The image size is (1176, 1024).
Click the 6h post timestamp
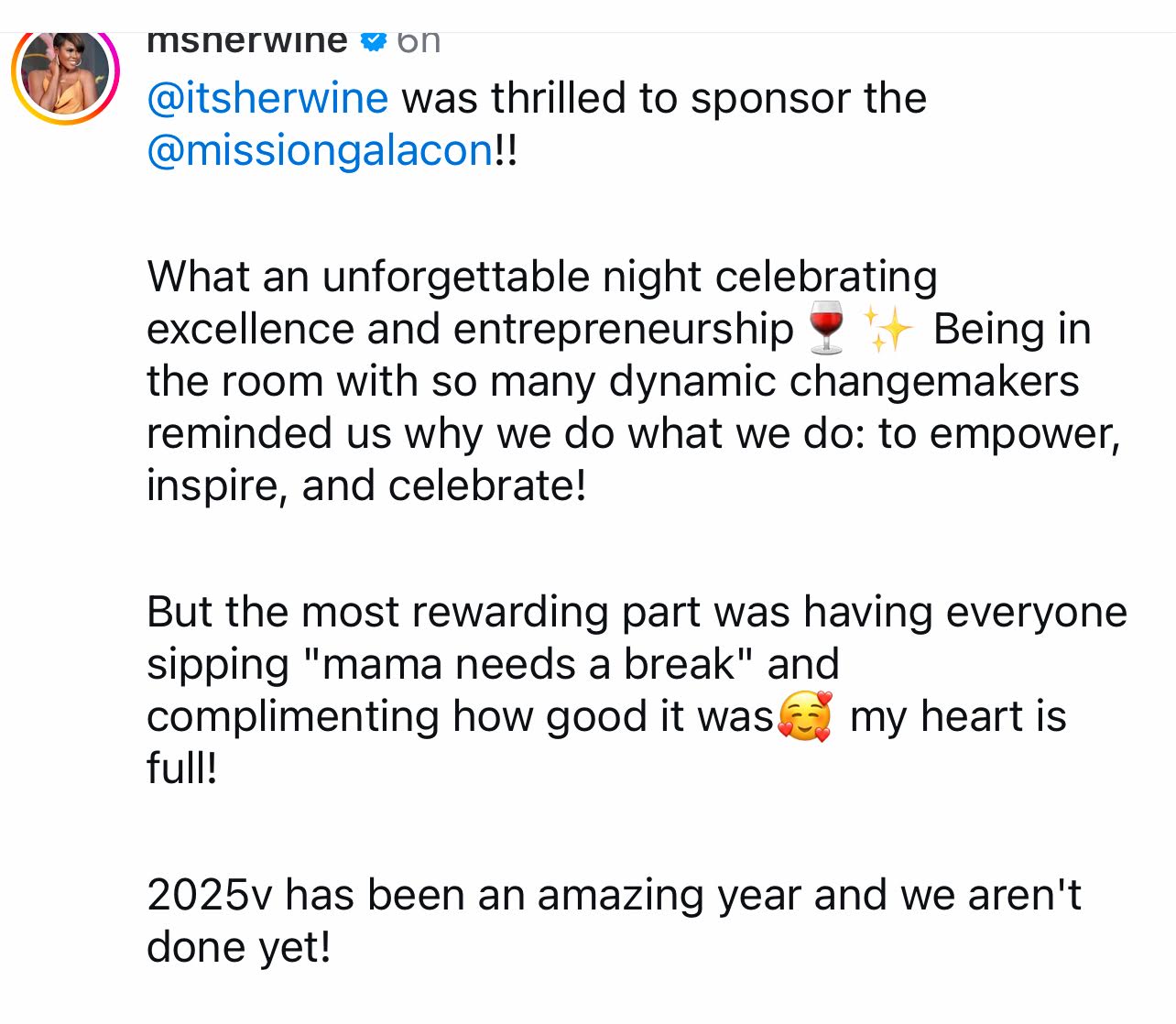(419, 41)
